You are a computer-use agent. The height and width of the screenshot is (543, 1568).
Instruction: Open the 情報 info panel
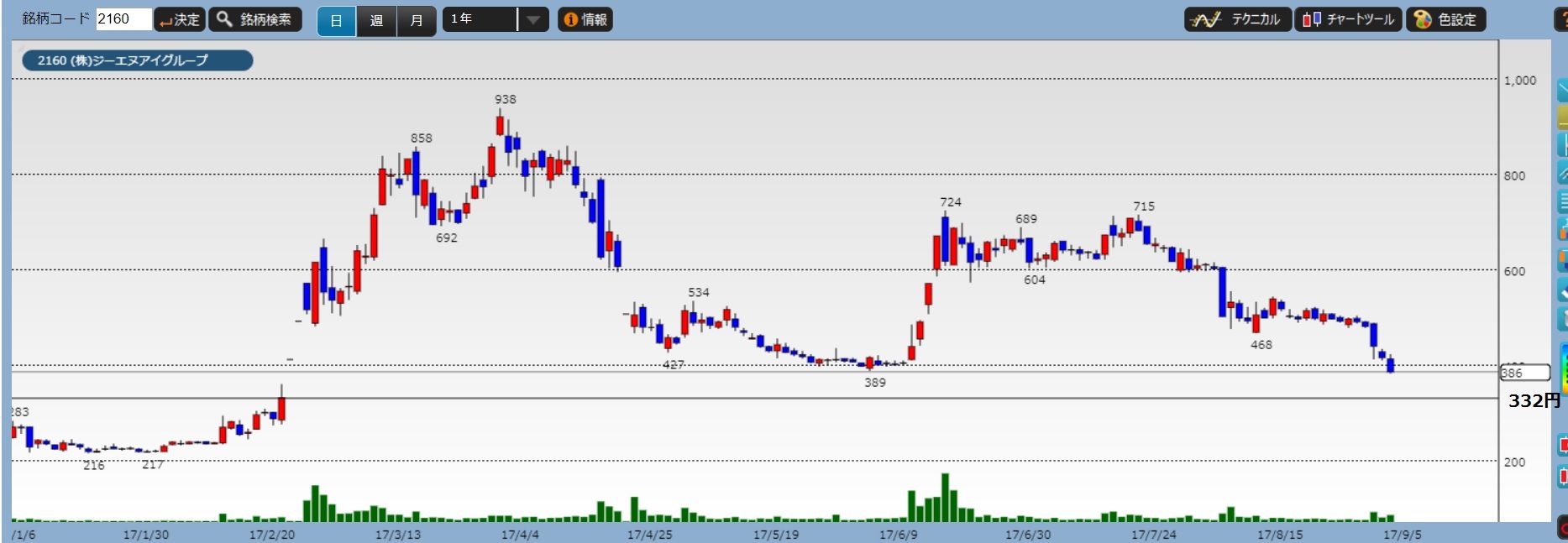[585, 19]
